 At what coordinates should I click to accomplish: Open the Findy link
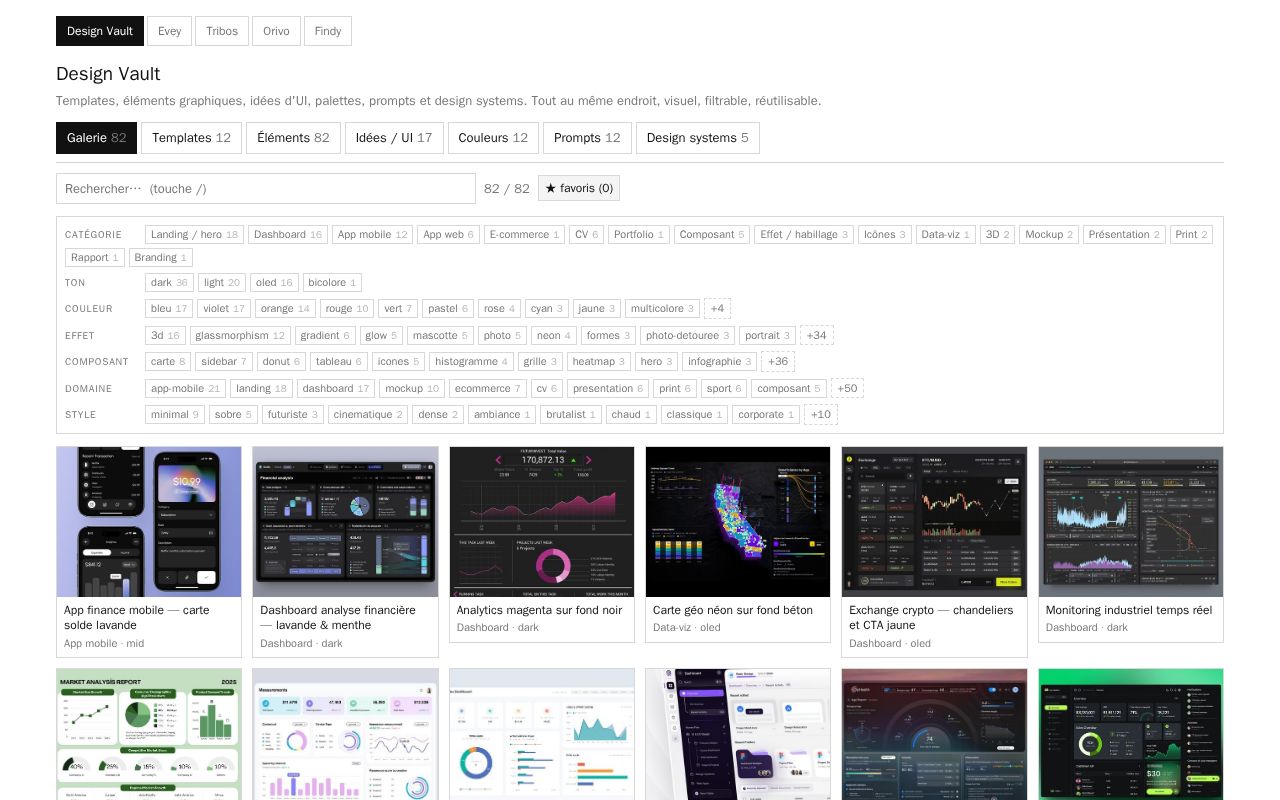tap(328, 31)
